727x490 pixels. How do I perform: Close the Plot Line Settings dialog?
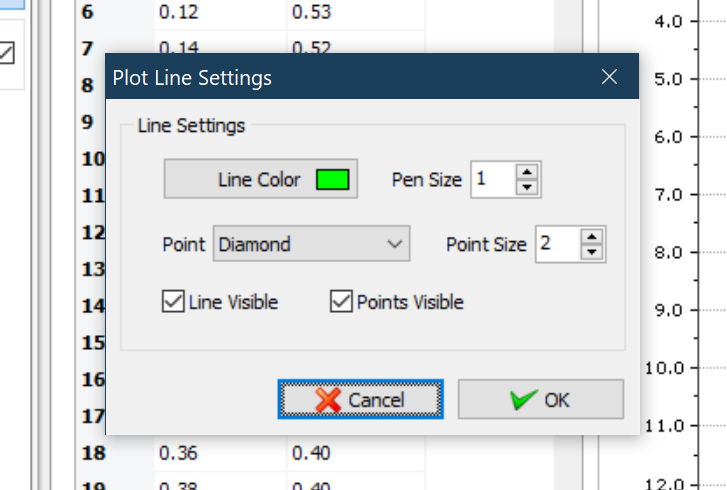pyautogui.click(x=610, y=77)
